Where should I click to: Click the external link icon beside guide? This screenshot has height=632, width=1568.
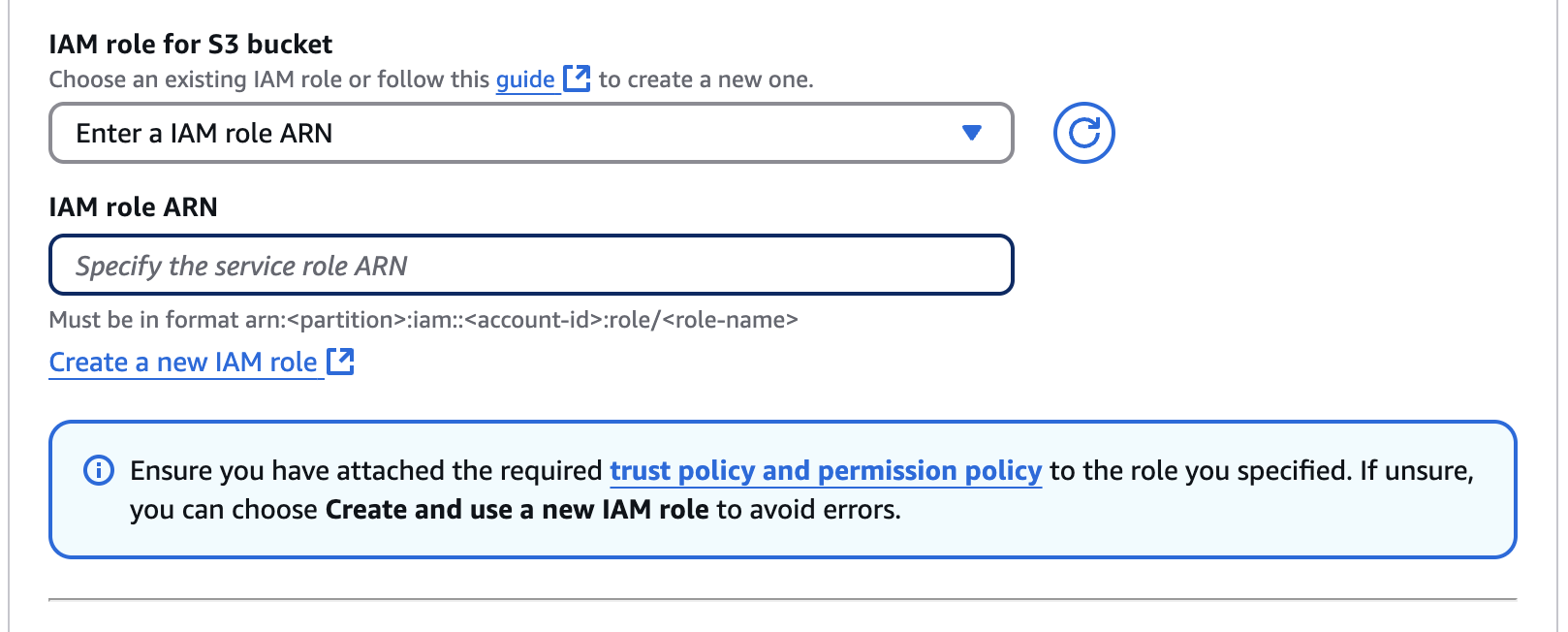(x=577, y=79)
